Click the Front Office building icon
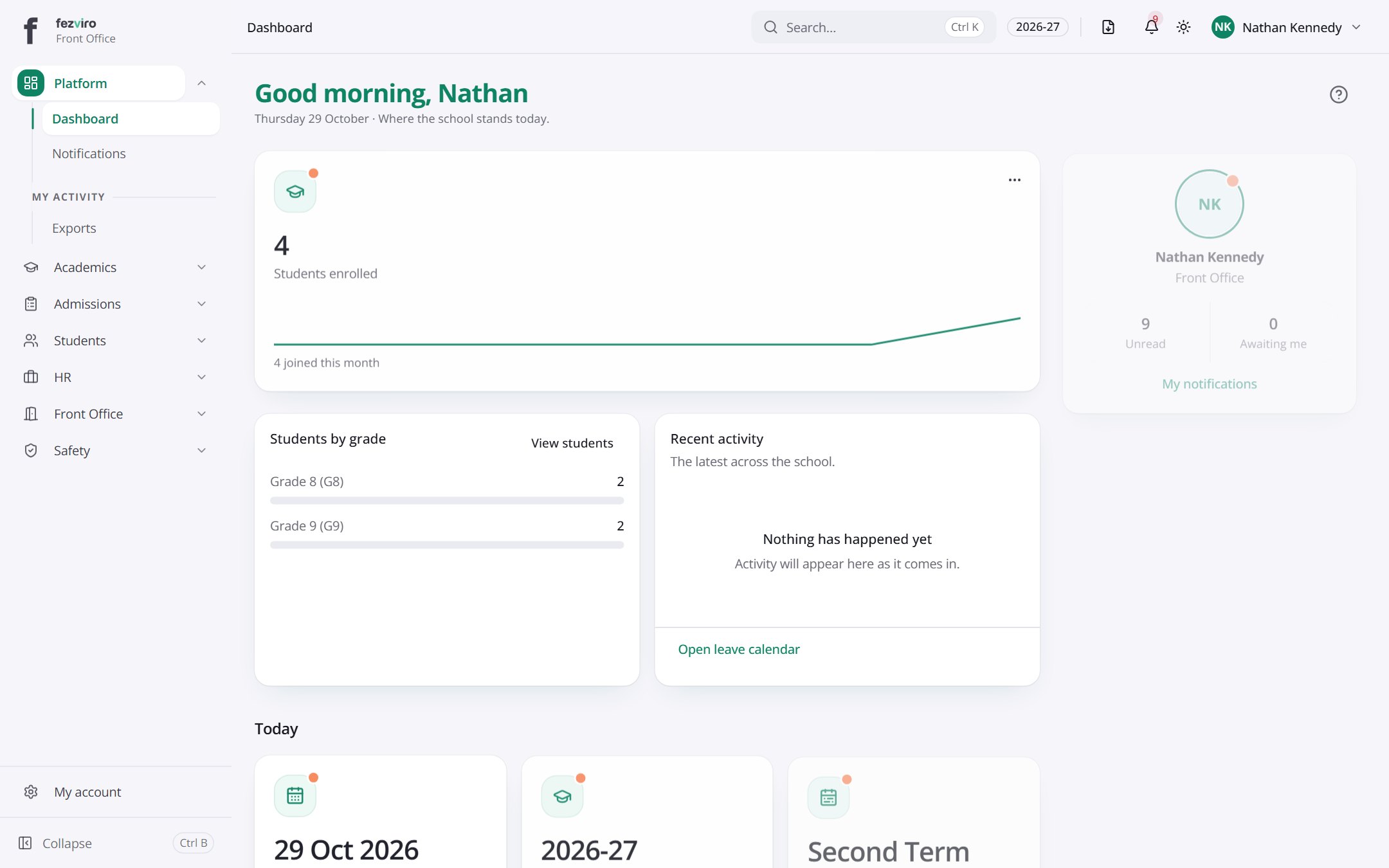 [x=31, y=413]
